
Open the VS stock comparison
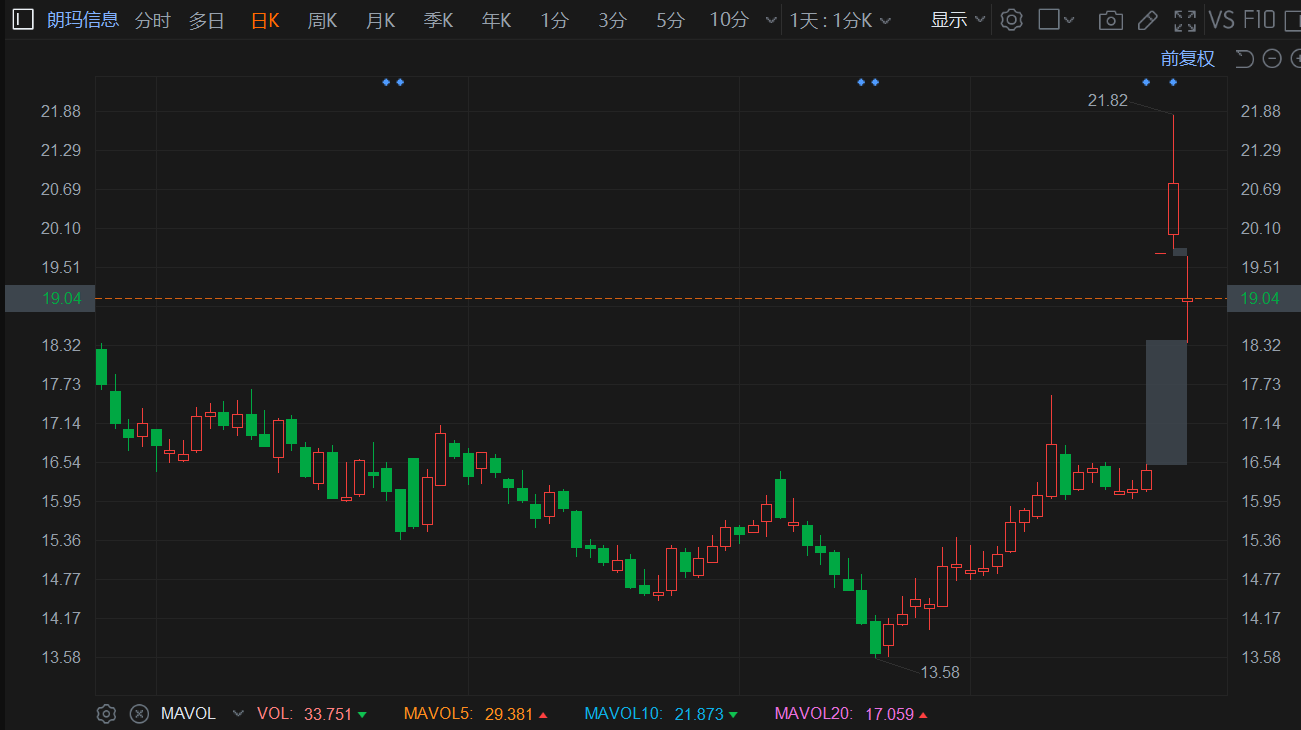1222,19
